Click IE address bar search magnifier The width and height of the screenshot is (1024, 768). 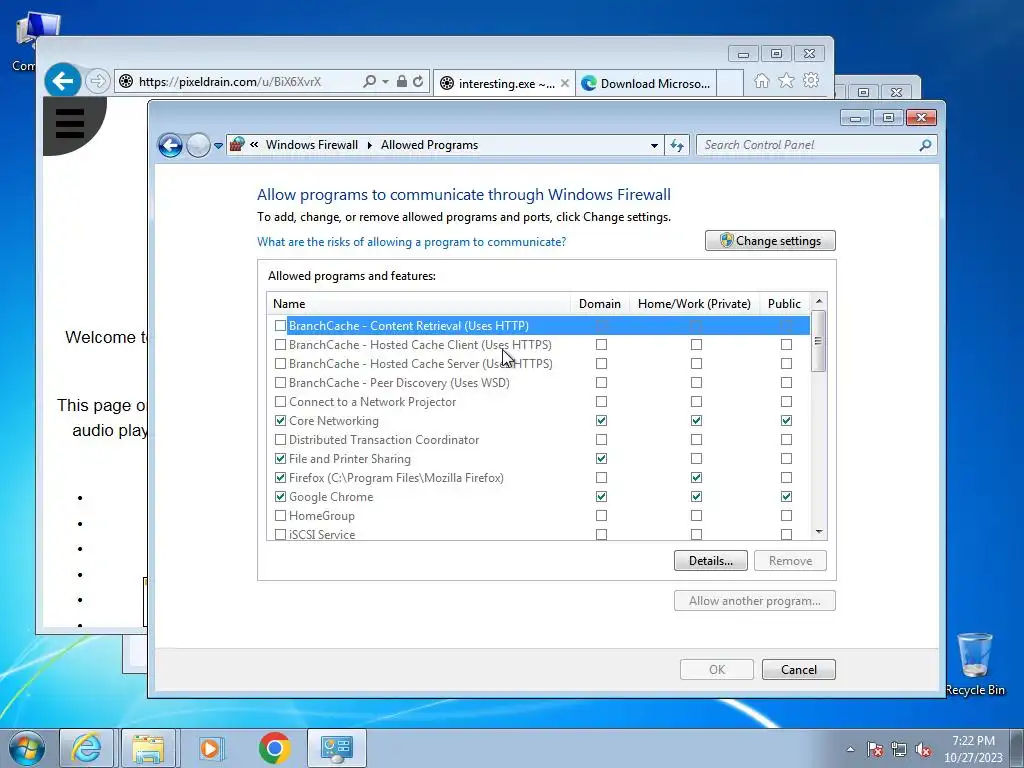tap(369, 81)
